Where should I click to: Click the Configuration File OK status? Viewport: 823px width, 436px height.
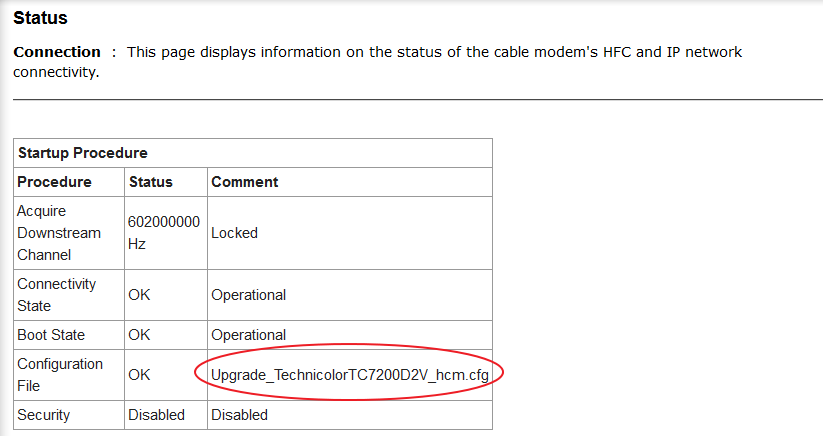(x=139, y=374)
